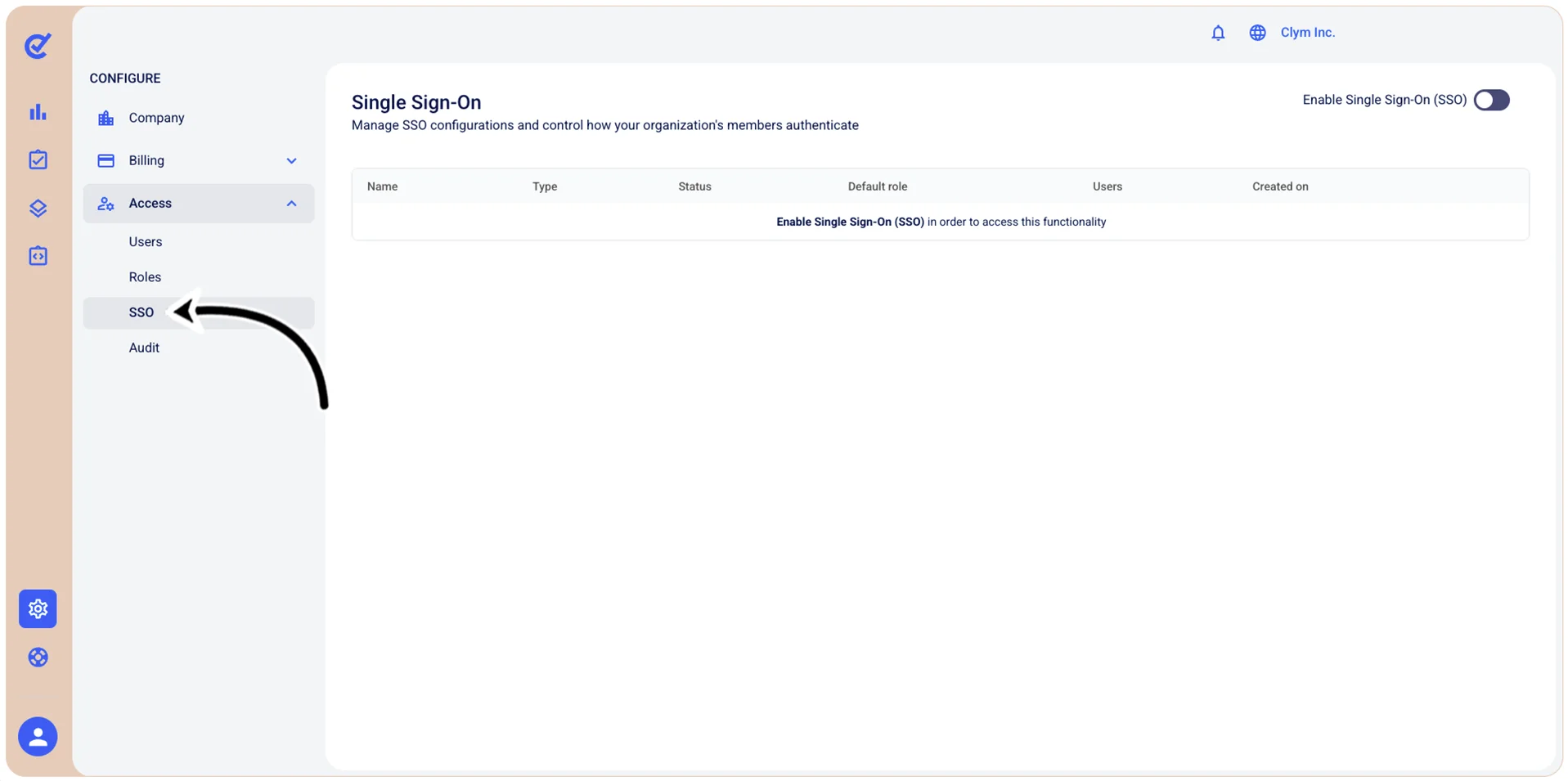The image size is (1568, 781).
Task: Enable the Single Sign-On (SSO) toggle
Action: 1491,100
